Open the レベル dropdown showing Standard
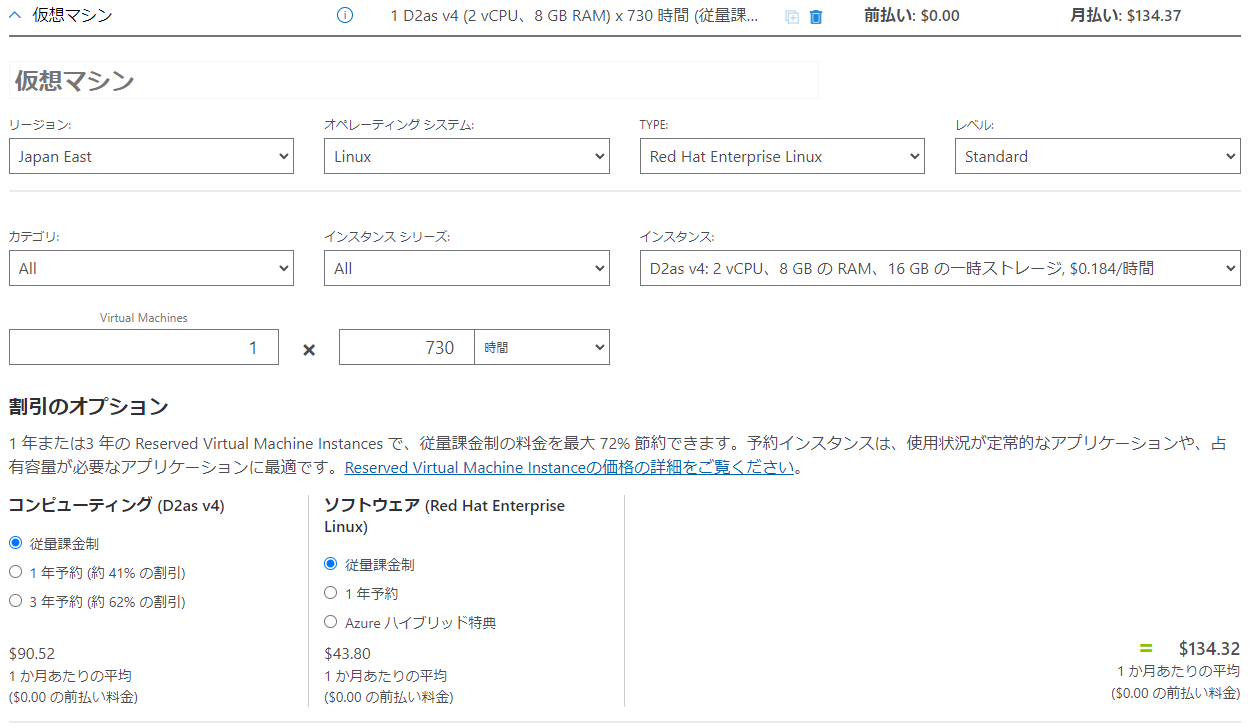This screenshot has width=1250, height=728. tap(1098, 156)
